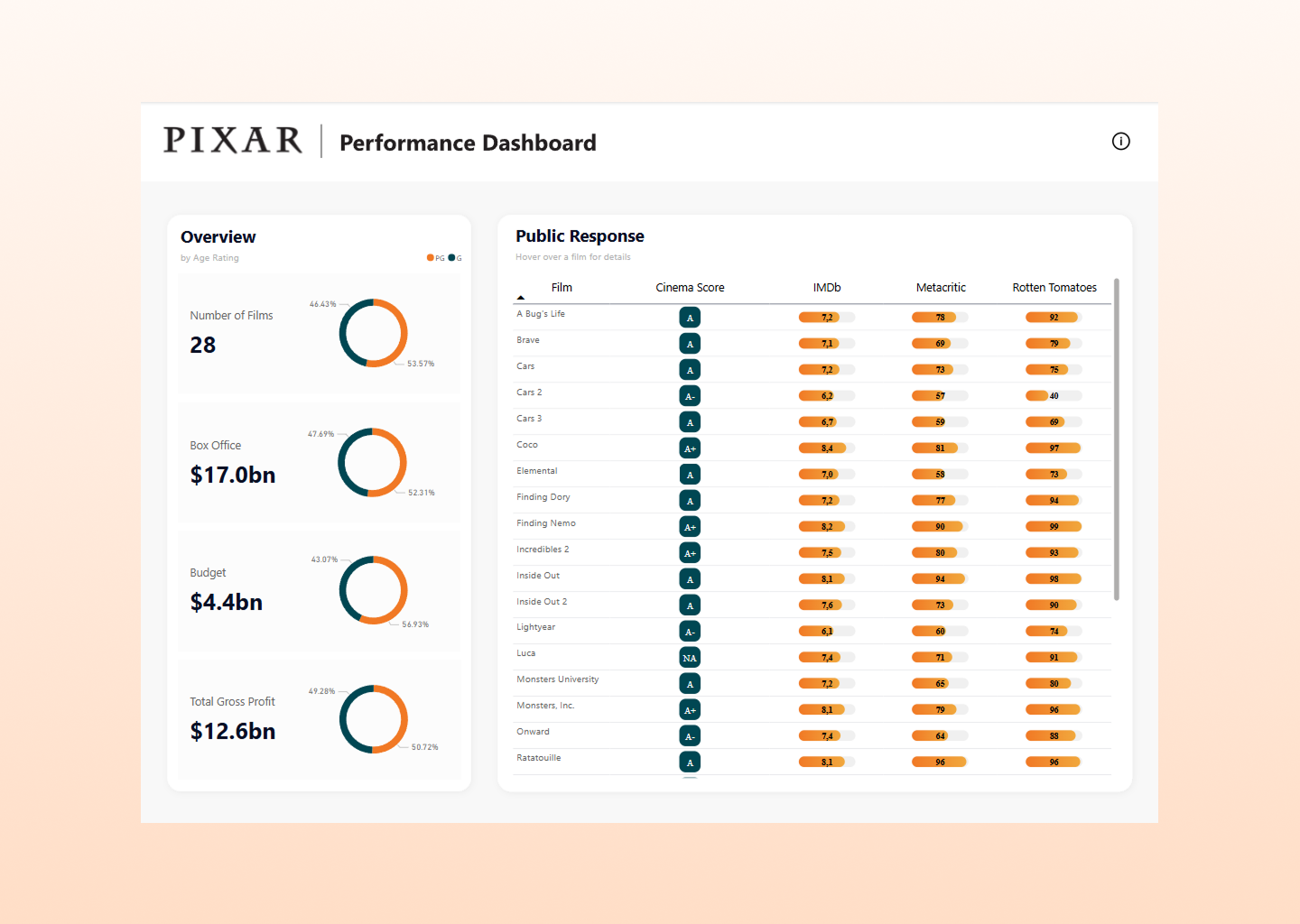Select the 'Cars 2' film name
Viewport: 1300px width, 924px height.
click(x=529, y=393)
